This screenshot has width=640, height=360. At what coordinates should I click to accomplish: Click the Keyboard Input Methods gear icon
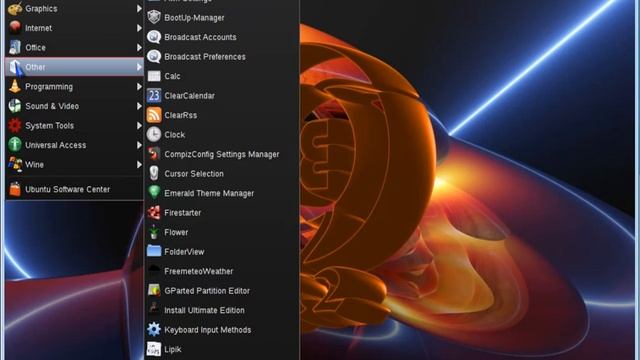(x=154, y=329)
